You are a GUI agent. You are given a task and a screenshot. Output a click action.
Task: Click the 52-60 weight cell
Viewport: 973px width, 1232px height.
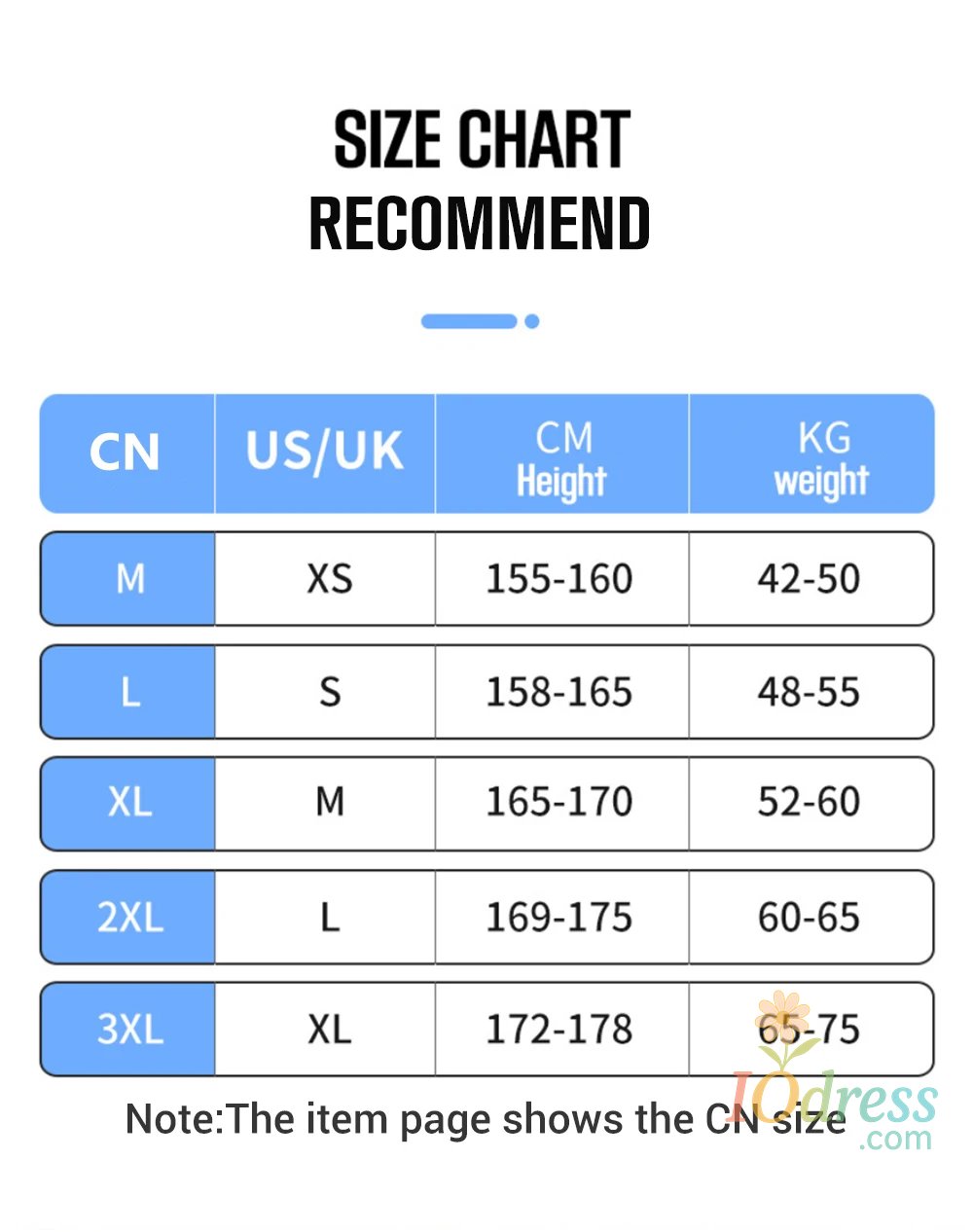point(809,802)
